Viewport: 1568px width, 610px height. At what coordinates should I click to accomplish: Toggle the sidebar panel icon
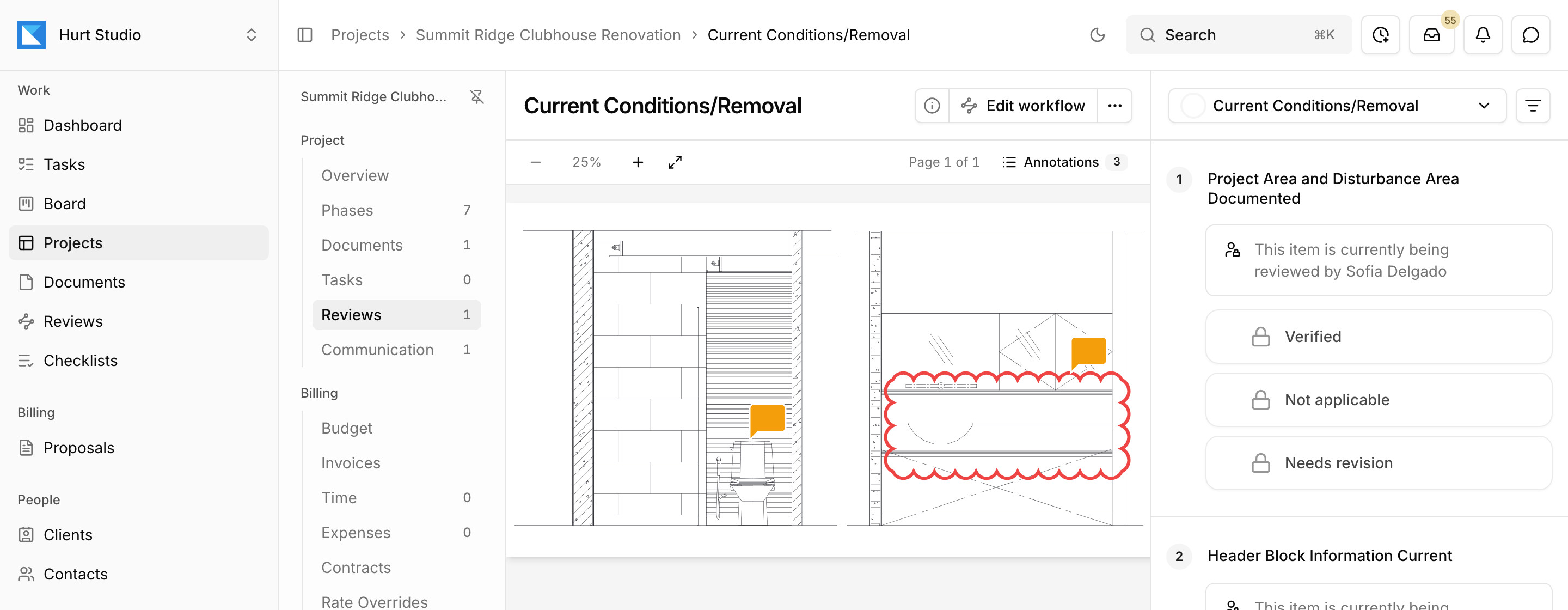click(305, 35)
